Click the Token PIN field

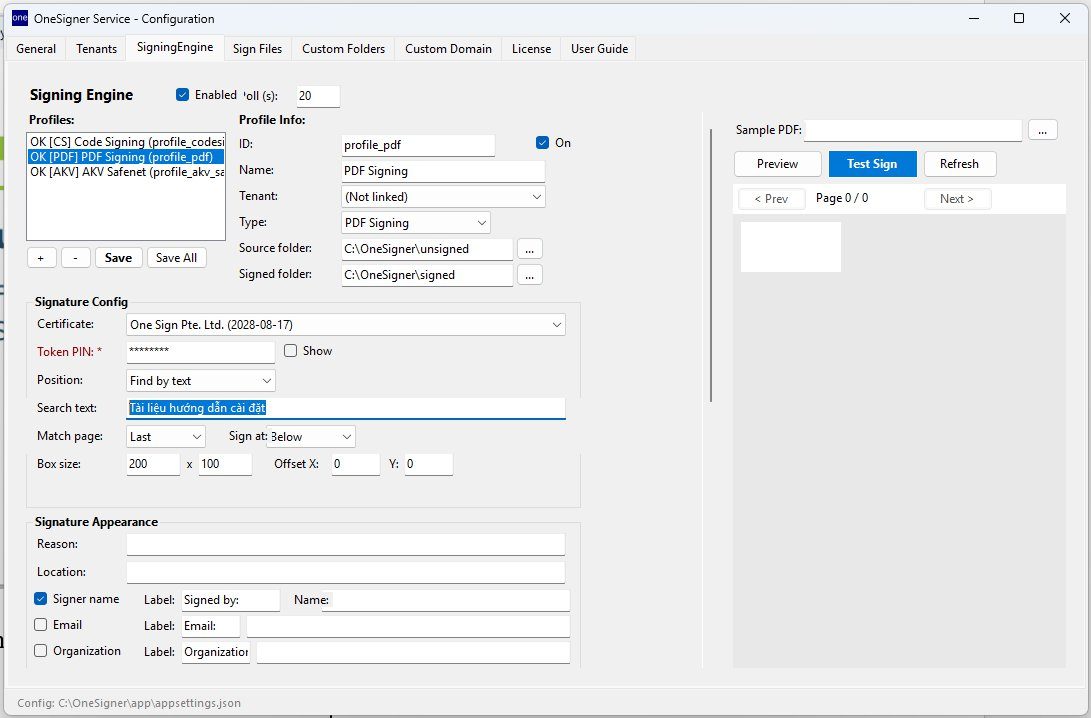(x=200, y=352)
